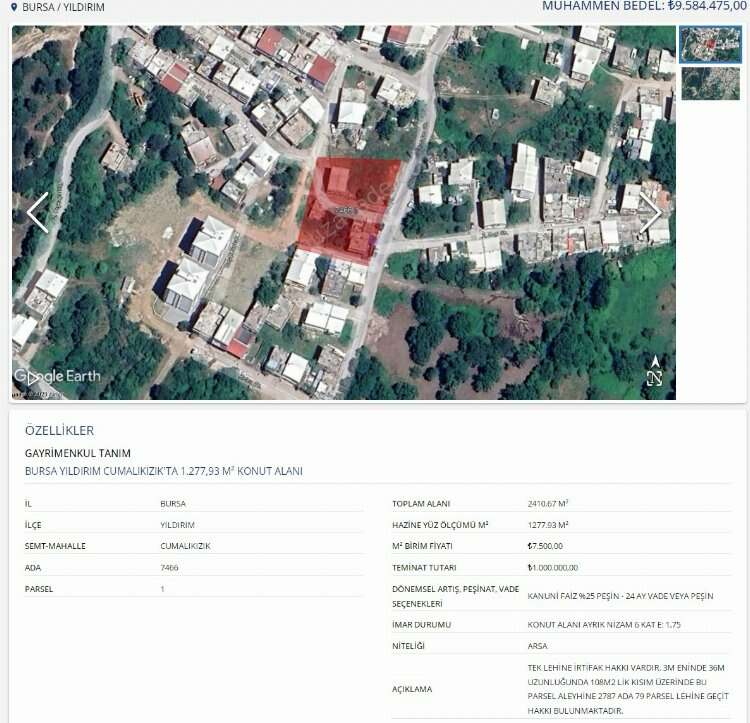Click the red highlighted parcel on the map
The height and width of the screenshot is (723, 750).
(350, 208)
